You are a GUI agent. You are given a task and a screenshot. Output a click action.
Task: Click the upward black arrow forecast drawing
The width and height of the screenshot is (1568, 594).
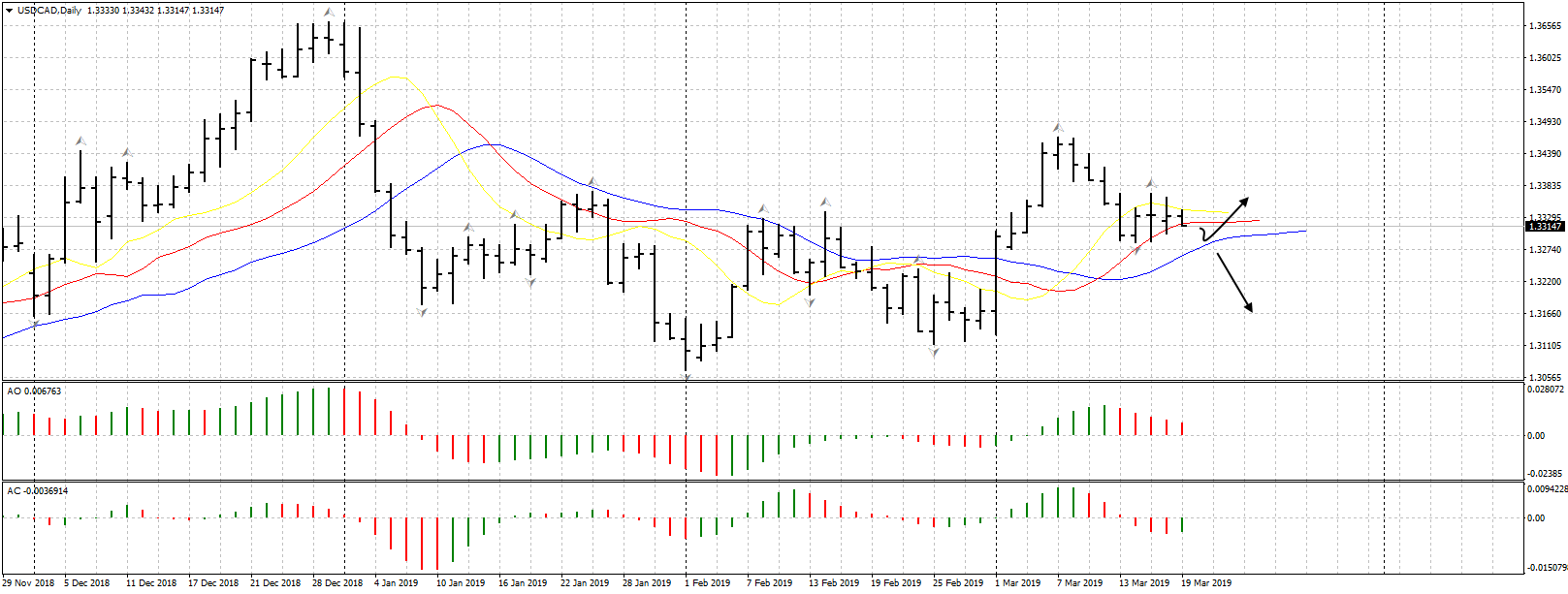[x=1229, y=216]
